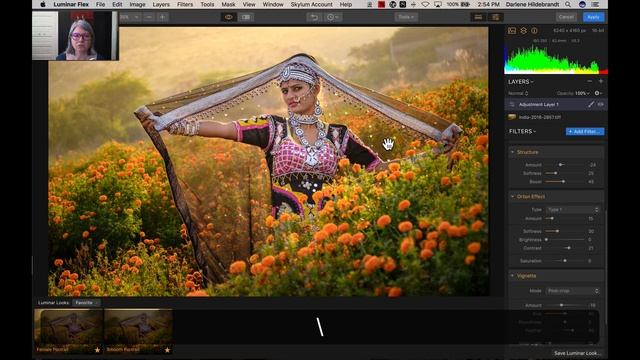Toggle favorite star on Smooth Portrait look
640x360 pixels.
(167, 350)
